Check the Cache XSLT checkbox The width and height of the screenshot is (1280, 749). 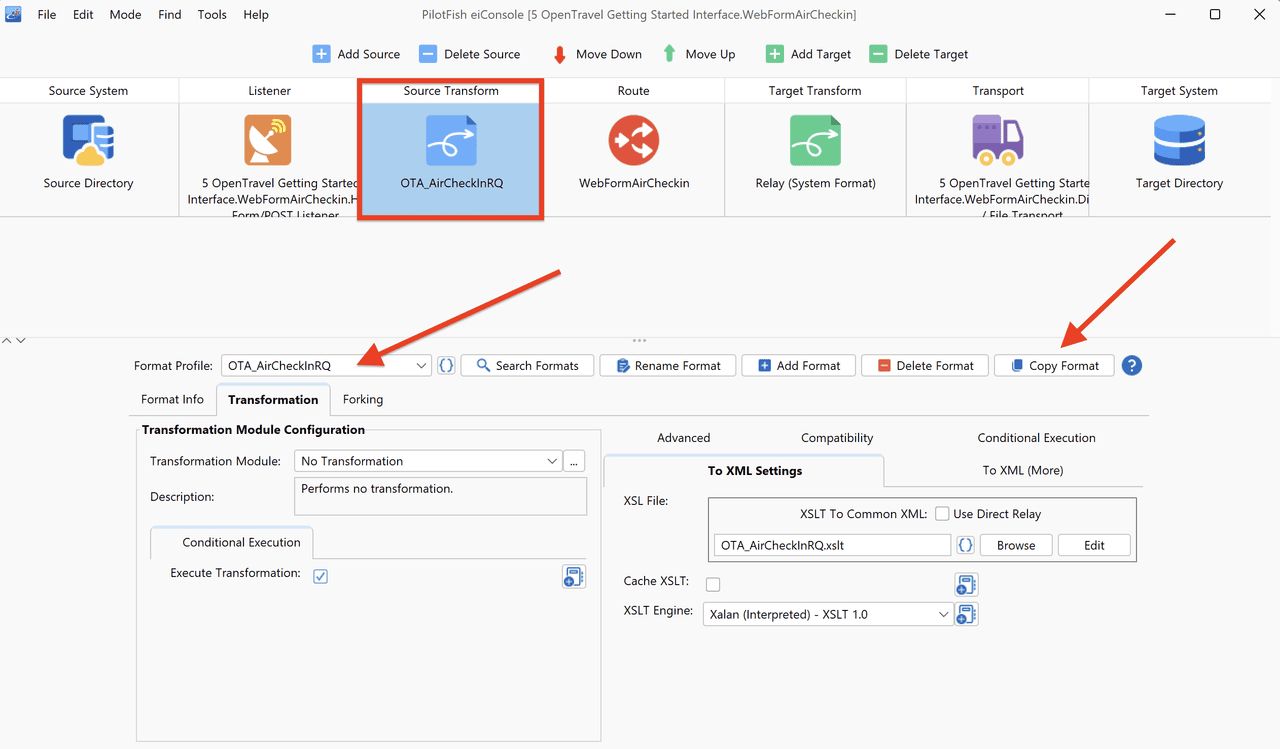pyautogui.click(x=713, y=584)
